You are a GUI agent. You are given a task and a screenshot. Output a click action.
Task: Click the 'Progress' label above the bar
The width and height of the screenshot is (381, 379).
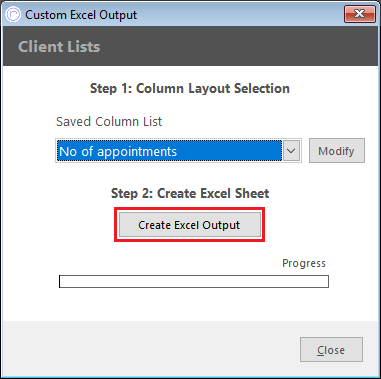coord(304,263)
